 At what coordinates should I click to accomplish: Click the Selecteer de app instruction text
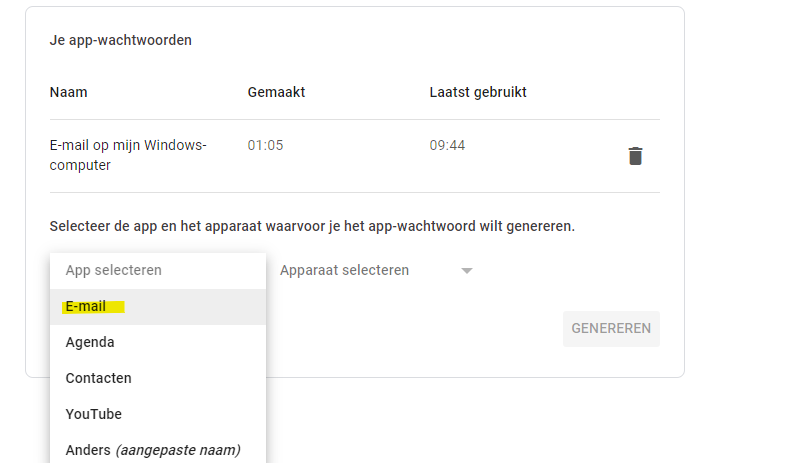[312, 226]
